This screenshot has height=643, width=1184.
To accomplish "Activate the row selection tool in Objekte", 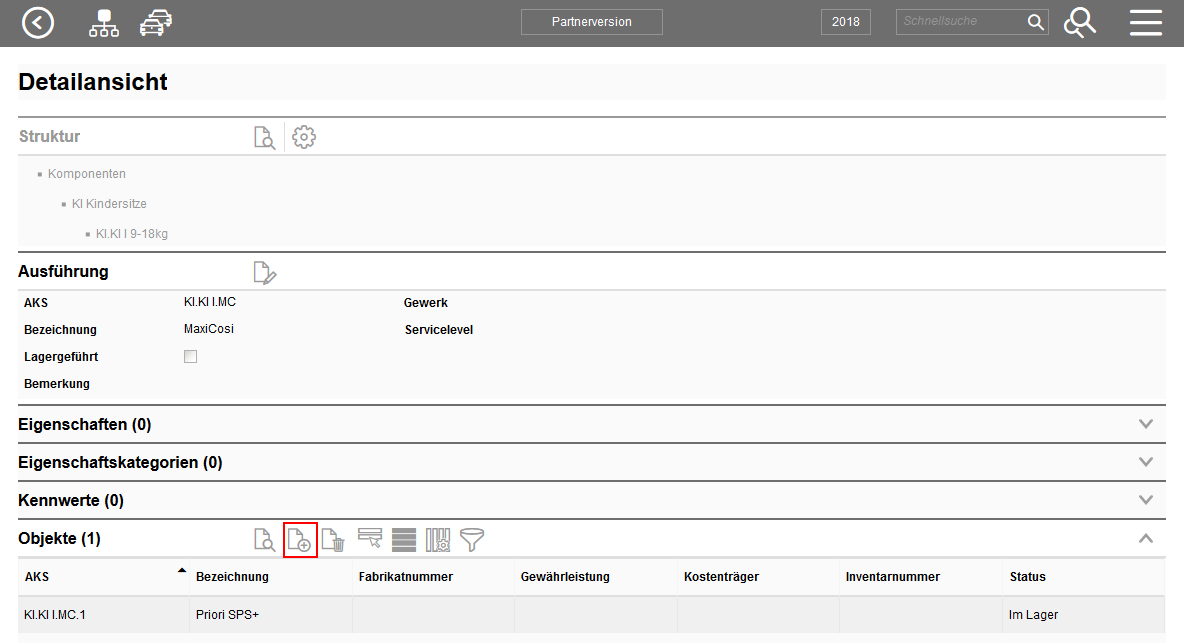I will coord(371,540).
